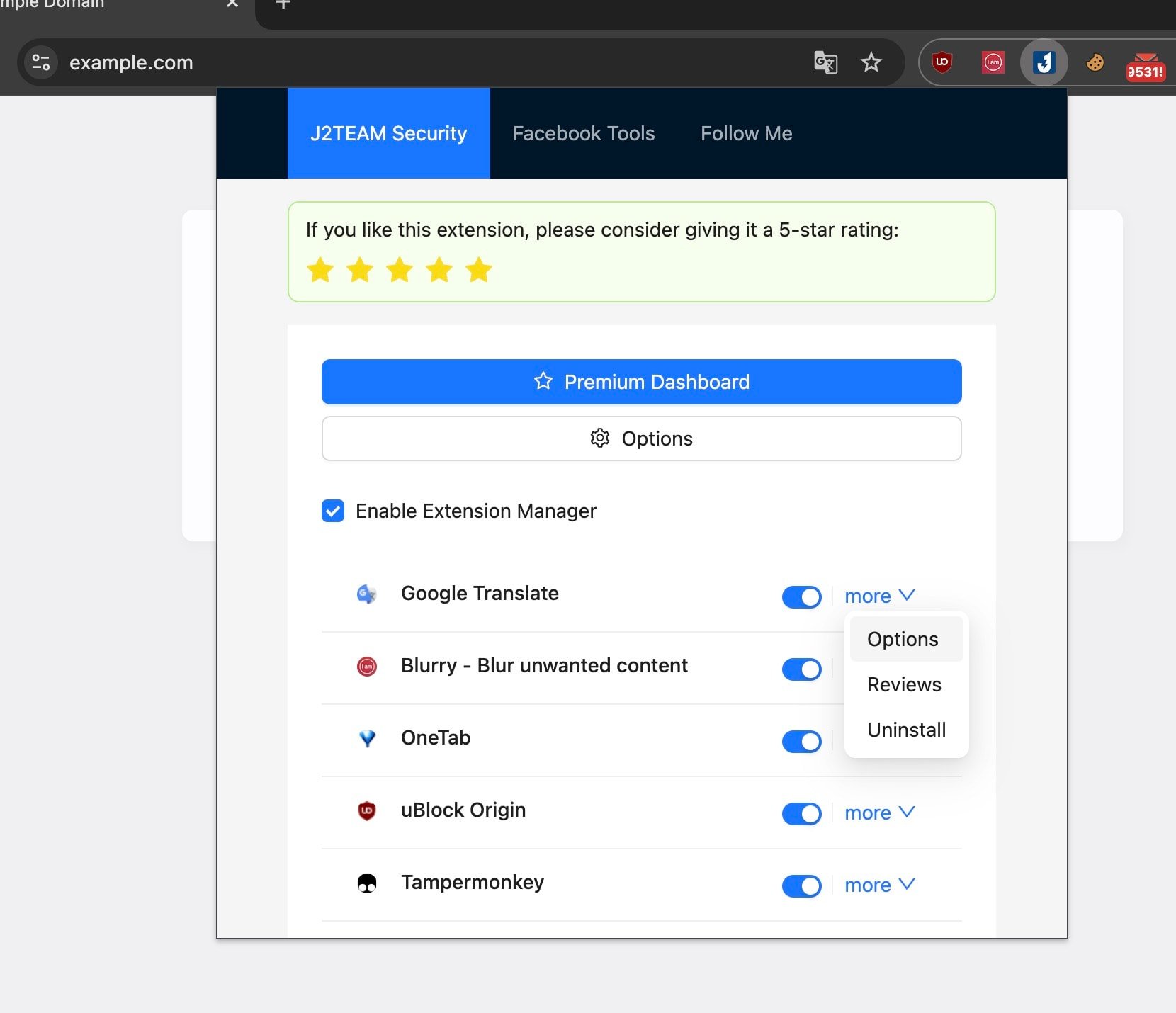This screenshot has height=1013, width=1176.
Task: Select Uninstall from the dropdown menu
Action: click(x=906, y=730)
